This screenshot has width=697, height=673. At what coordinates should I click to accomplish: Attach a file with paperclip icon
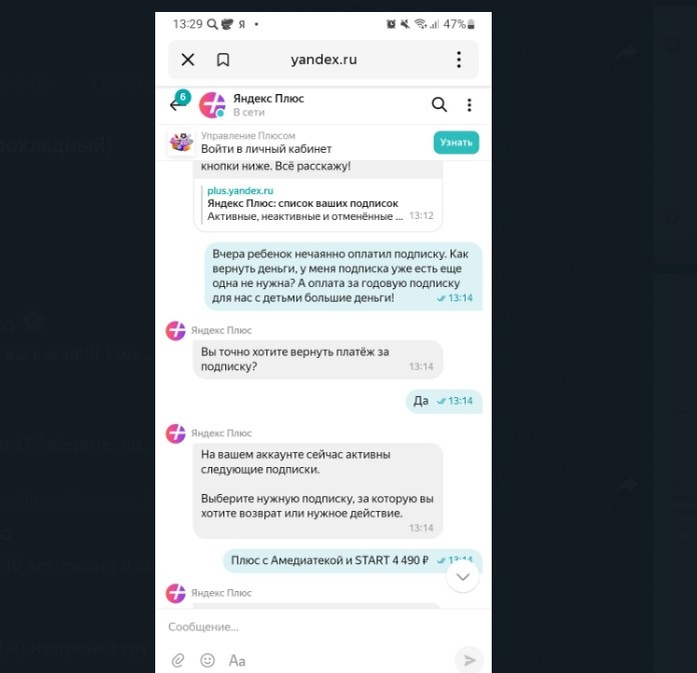(178, 661)
